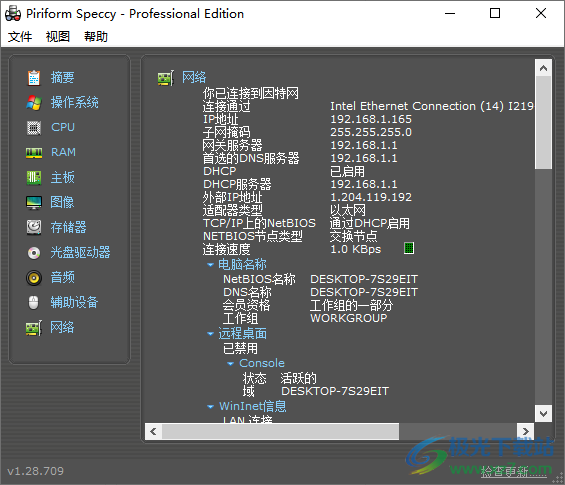
Task: Click the IP address value 192.168.1.165
Action: point(371,119)
